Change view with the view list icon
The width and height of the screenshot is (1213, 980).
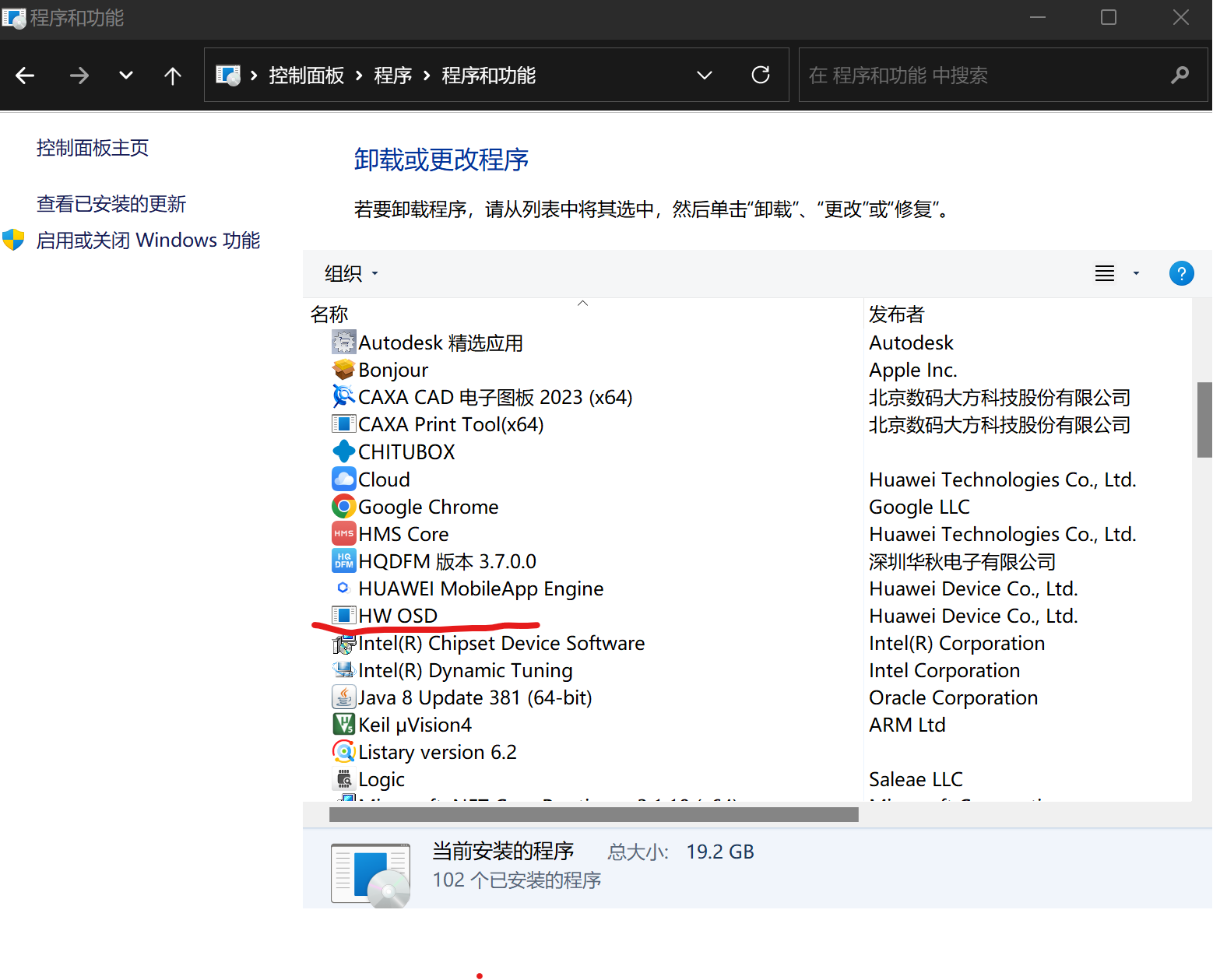click(x=1105, y=273)
